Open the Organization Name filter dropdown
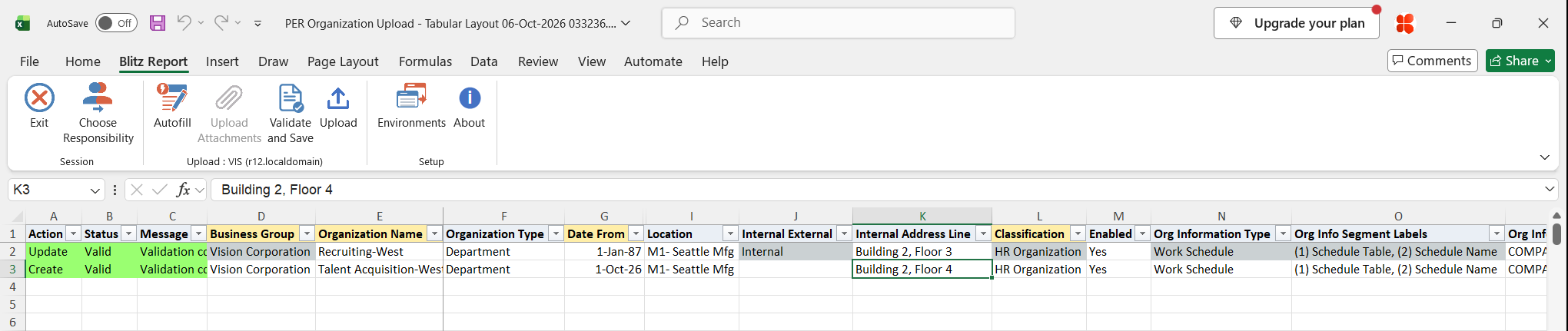Viewport: 1568px width, 331px height. (x=435, y=233)
